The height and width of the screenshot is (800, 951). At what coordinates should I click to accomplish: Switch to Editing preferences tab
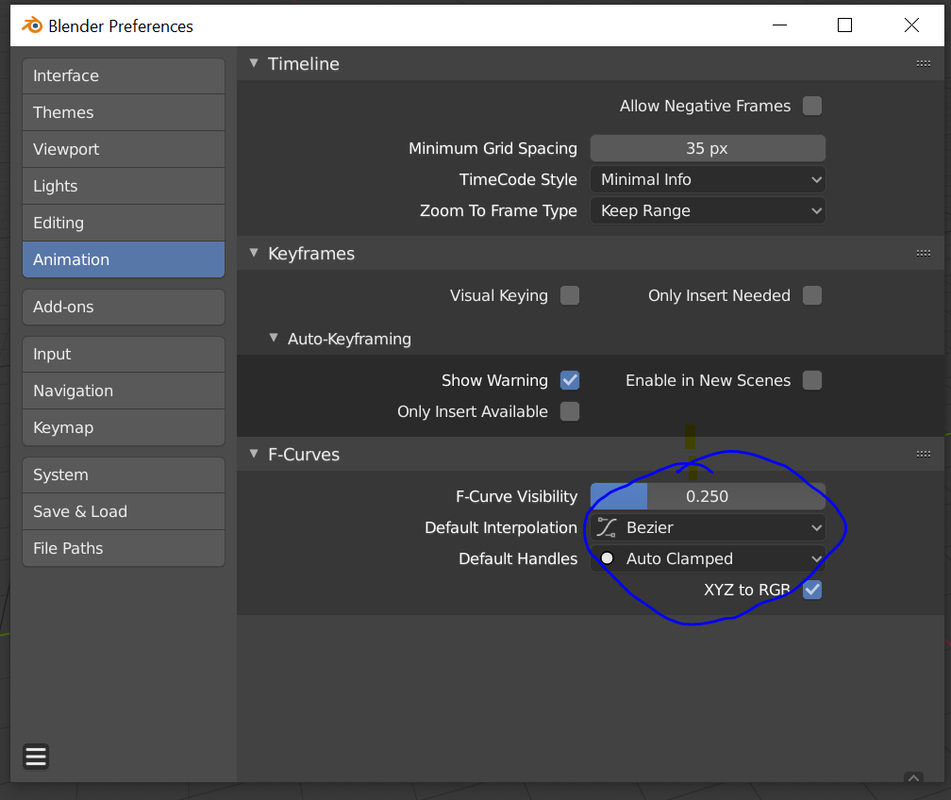point(124,223)
